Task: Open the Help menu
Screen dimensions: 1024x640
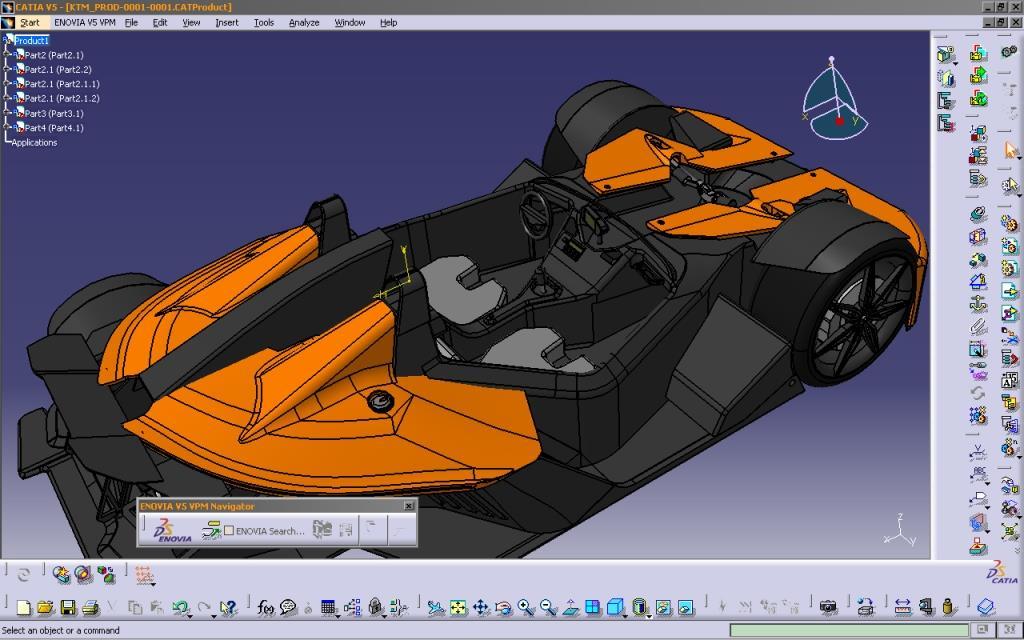Action: [x=388, y=22]
